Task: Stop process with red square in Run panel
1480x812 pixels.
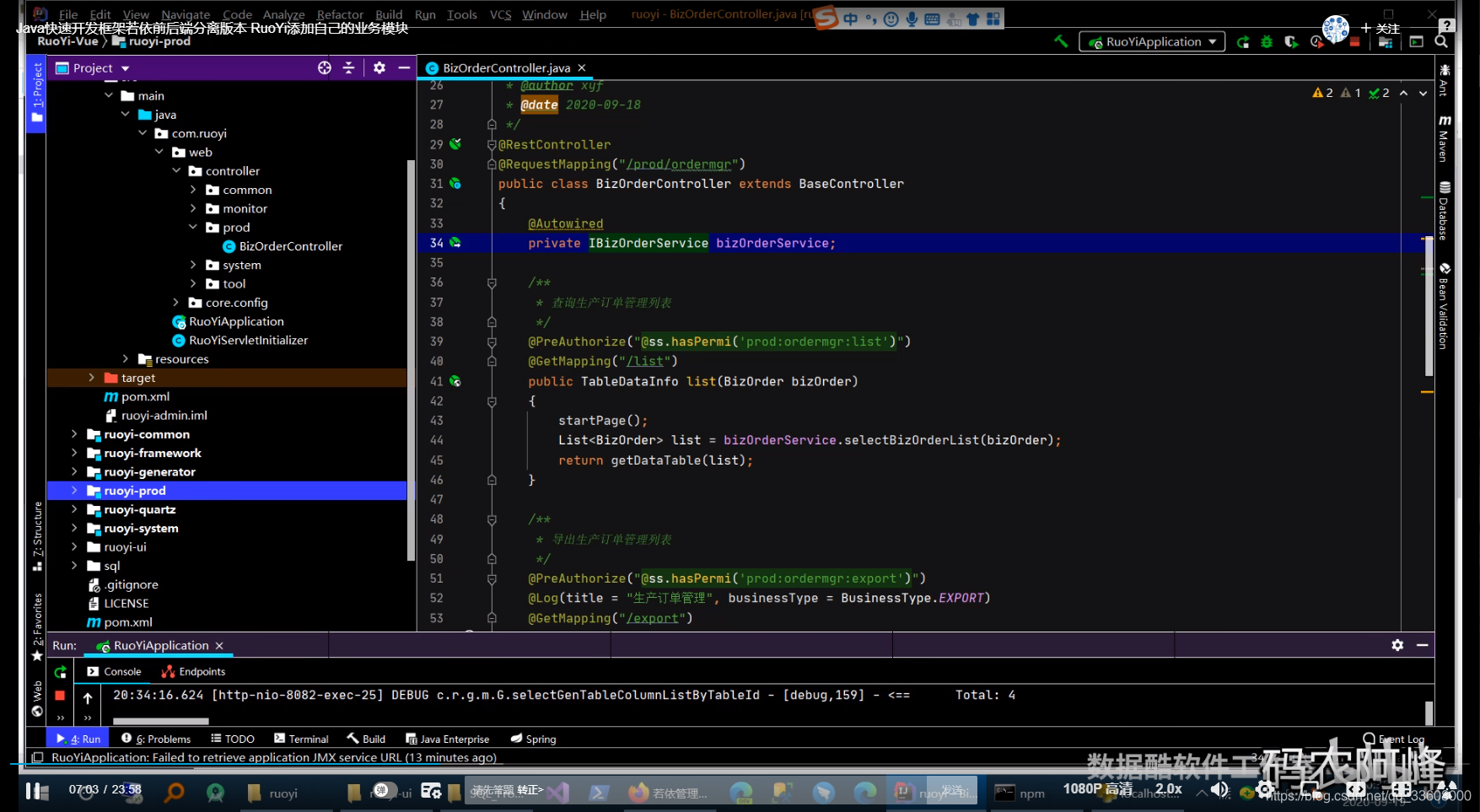Action: click(x=60, y=696)
